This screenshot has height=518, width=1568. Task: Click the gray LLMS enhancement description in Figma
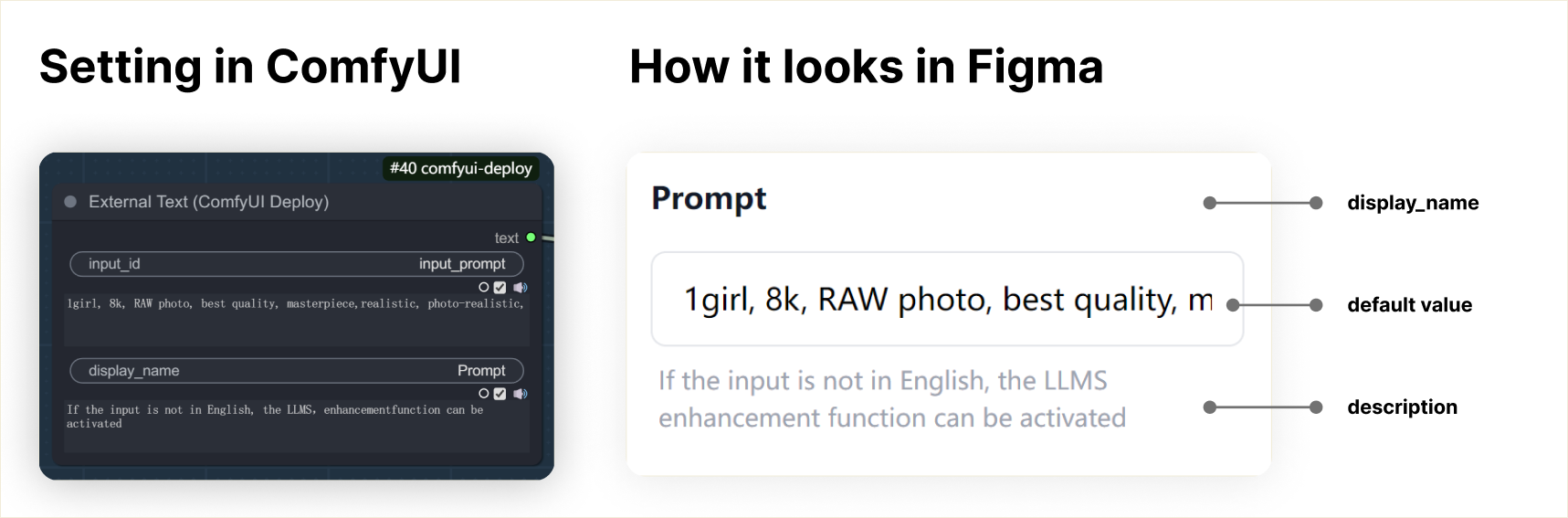click(892, 399)
